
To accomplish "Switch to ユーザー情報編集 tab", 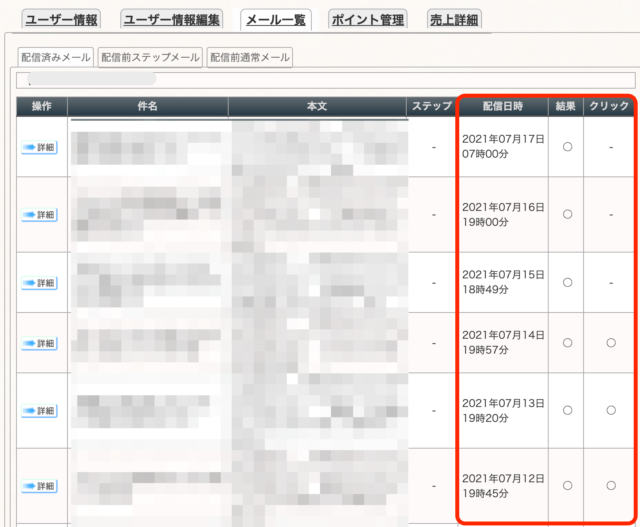I will 171,19.
